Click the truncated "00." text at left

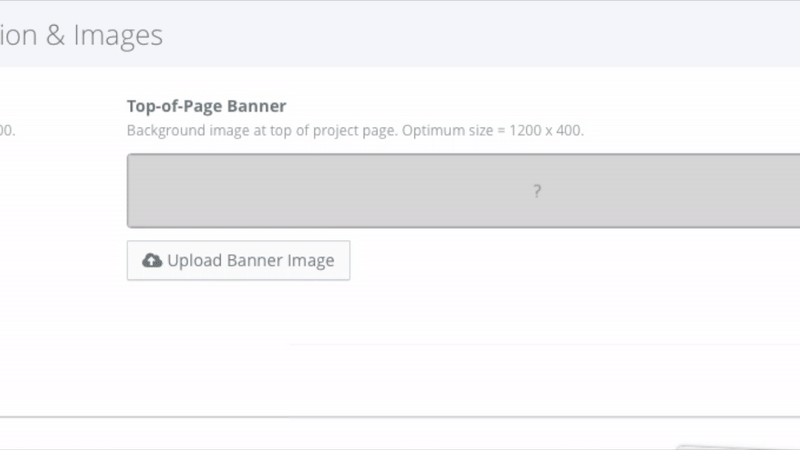pyautogui.click(x=7, y=130)
